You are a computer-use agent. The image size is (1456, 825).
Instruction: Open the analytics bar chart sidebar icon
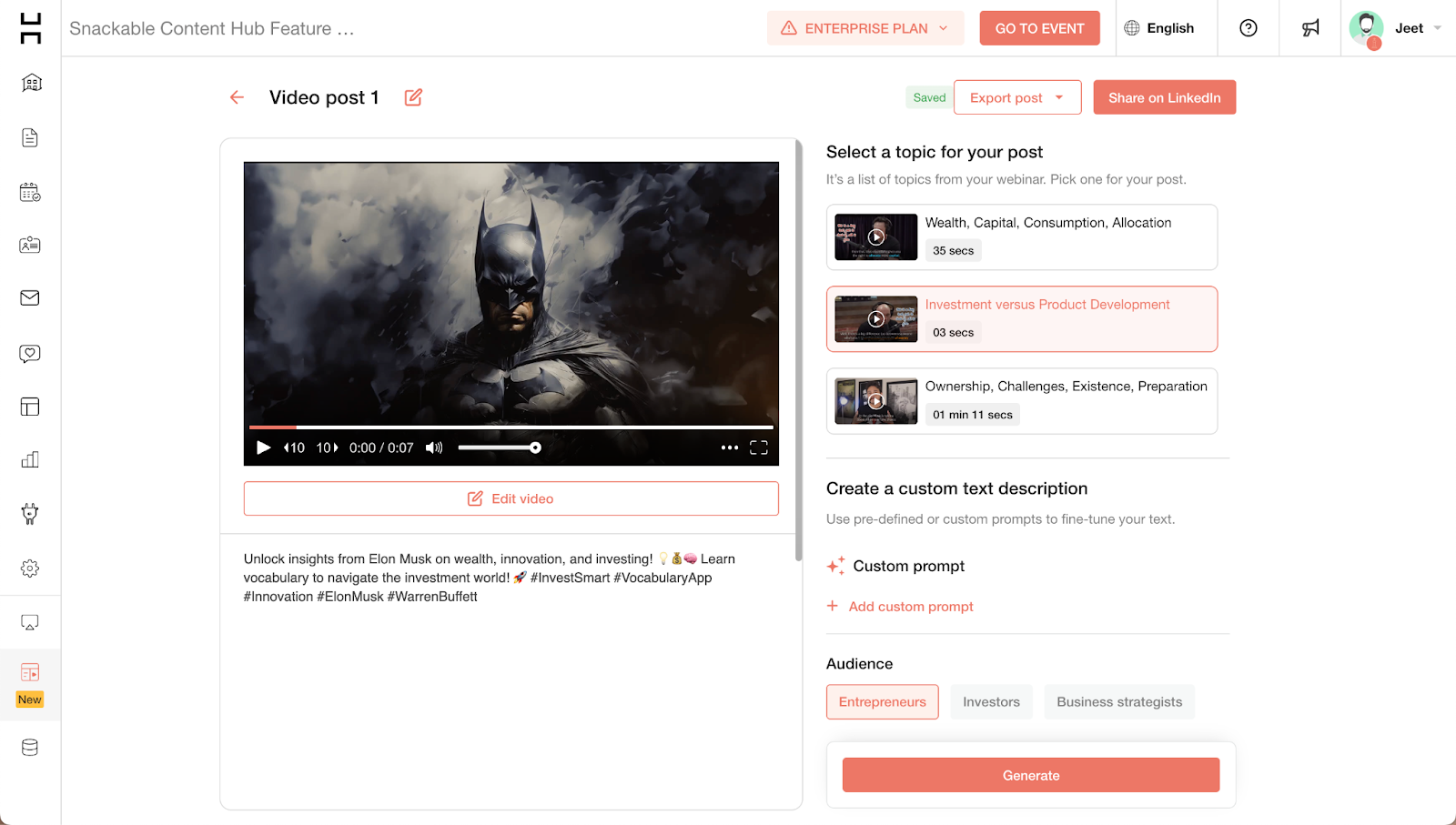(x=30, y=459)
